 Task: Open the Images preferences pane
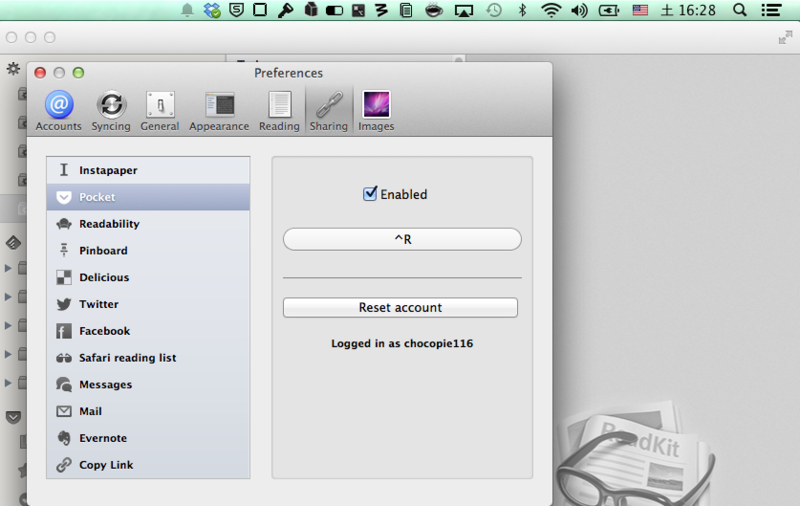click(x=376, y=111)
